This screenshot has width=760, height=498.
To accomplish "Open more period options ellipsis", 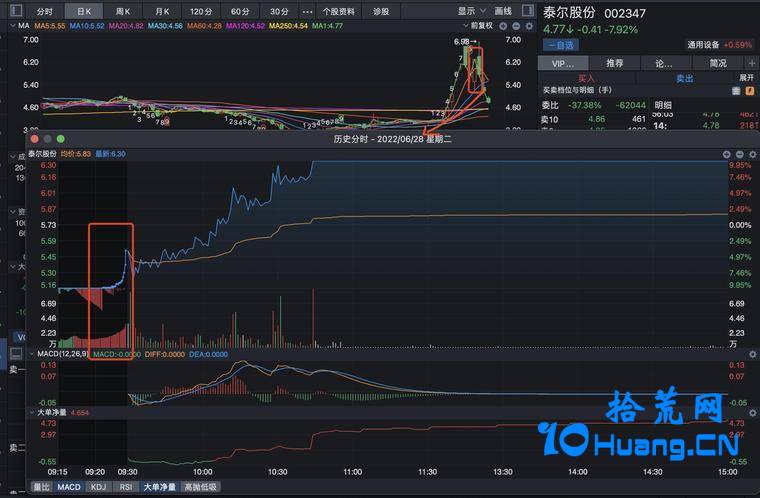I will [307, 11].
